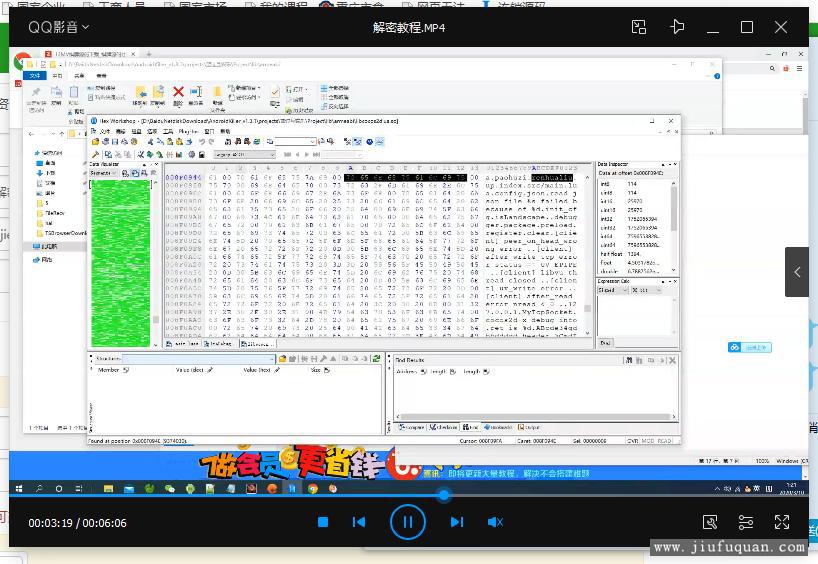The height and width of the screenshot is (564, 818).
Task: Click the Find Results panel title
Action: click(x=410, y=360)
